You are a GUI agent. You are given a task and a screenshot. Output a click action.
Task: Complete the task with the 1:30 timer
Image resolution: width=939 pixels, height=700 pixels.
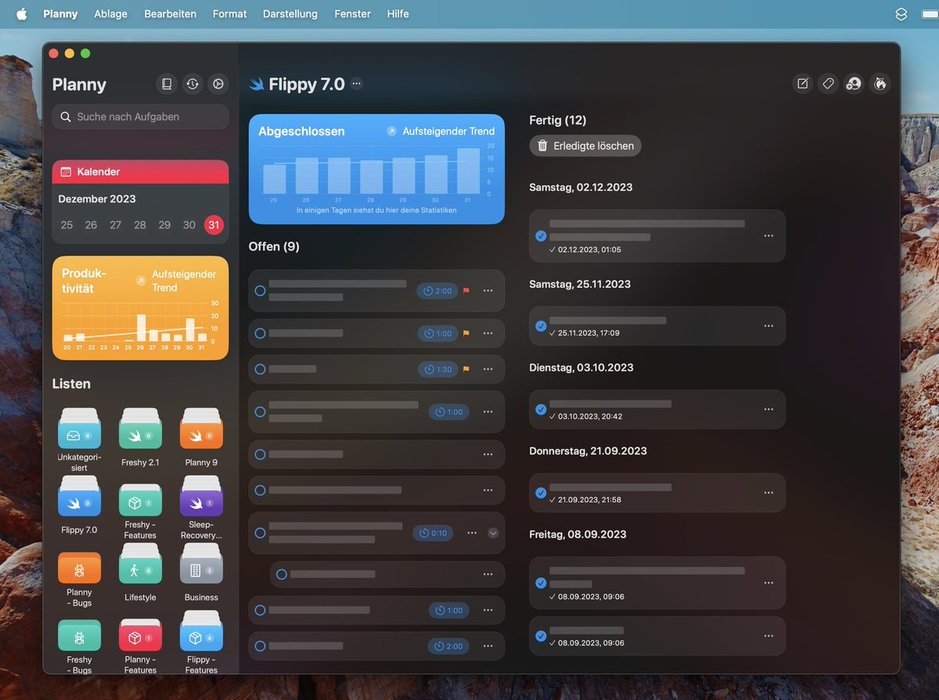click(260, 369)
